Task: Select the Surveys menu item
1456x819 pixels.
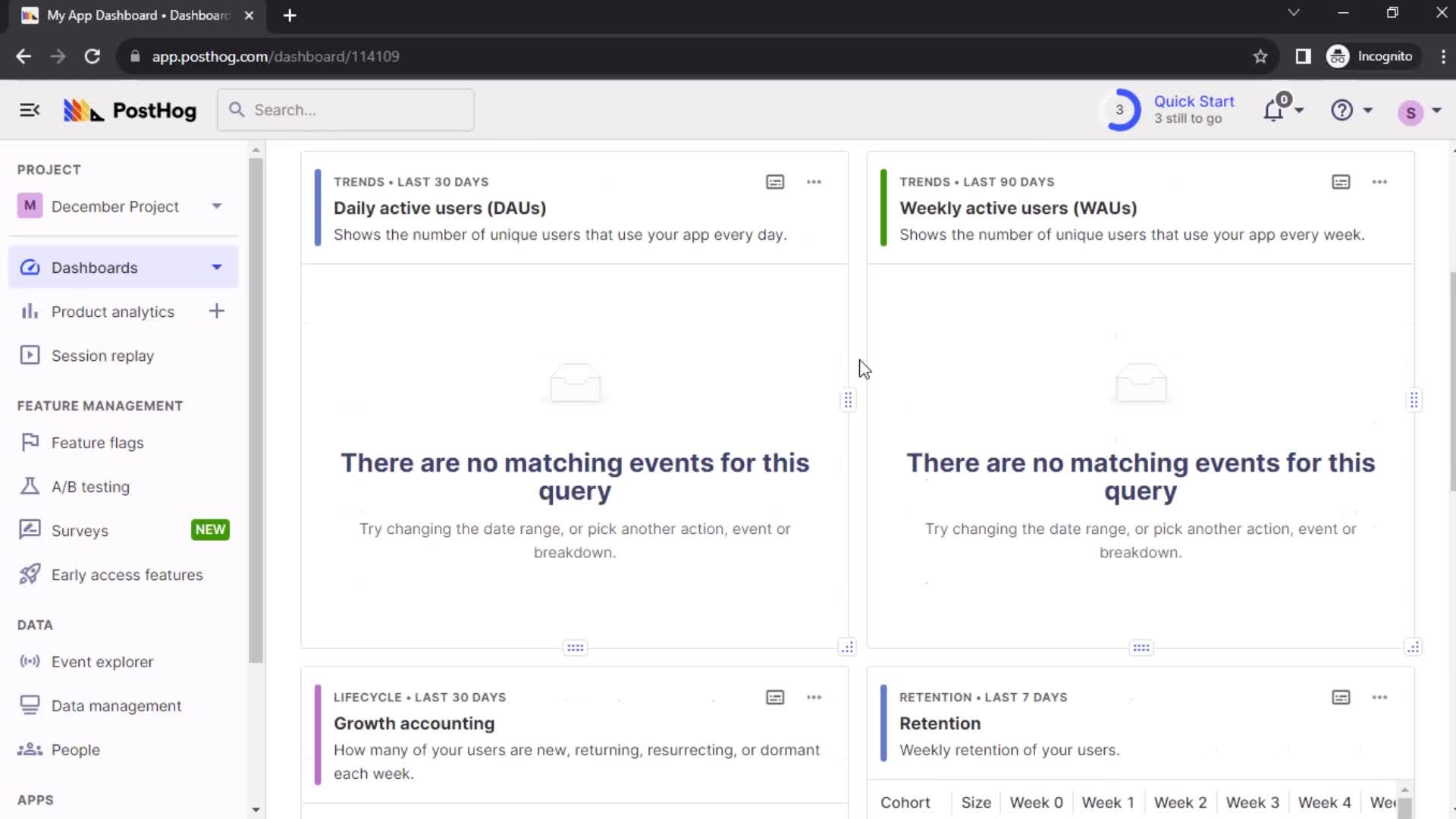Action: [x=79, y=530]
